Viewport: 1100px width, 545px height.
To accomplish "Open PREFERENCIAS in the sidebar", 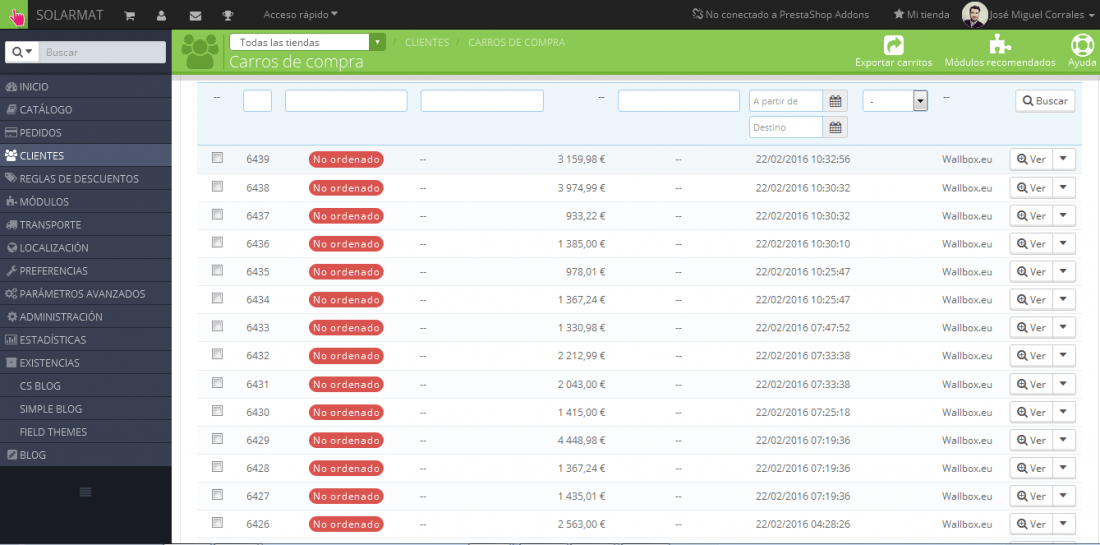I will 86,271.
